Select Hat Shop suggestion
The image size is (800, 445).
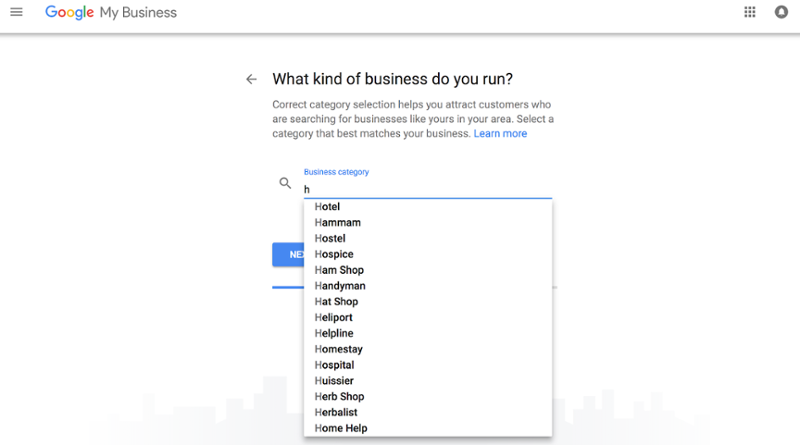428,302
